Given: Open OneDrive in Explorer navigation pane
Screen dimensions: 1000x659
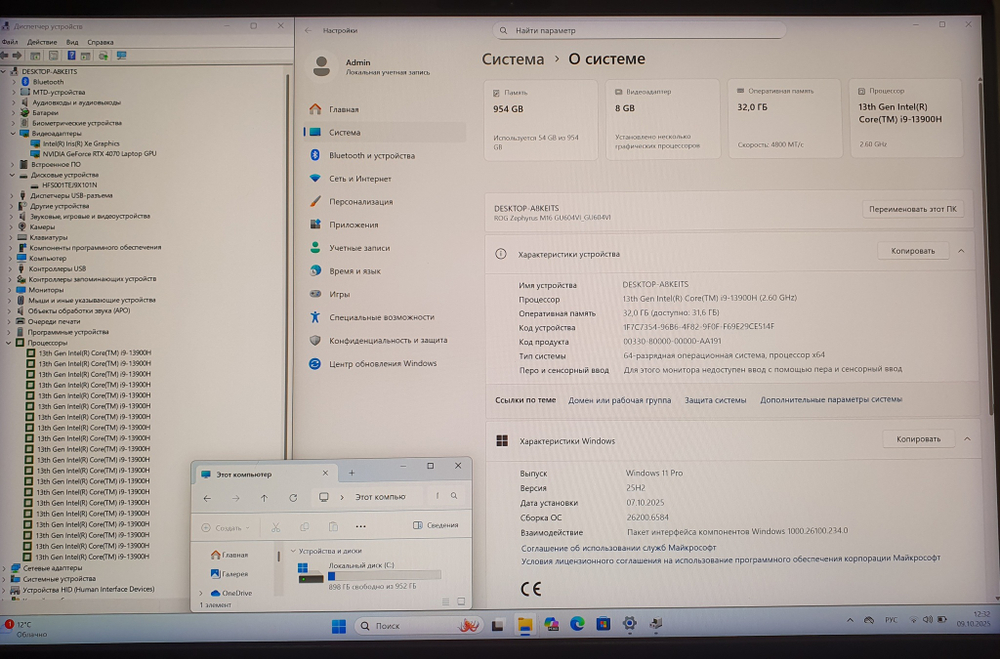Looking at the screenshot, I should (x=236, y=593).
